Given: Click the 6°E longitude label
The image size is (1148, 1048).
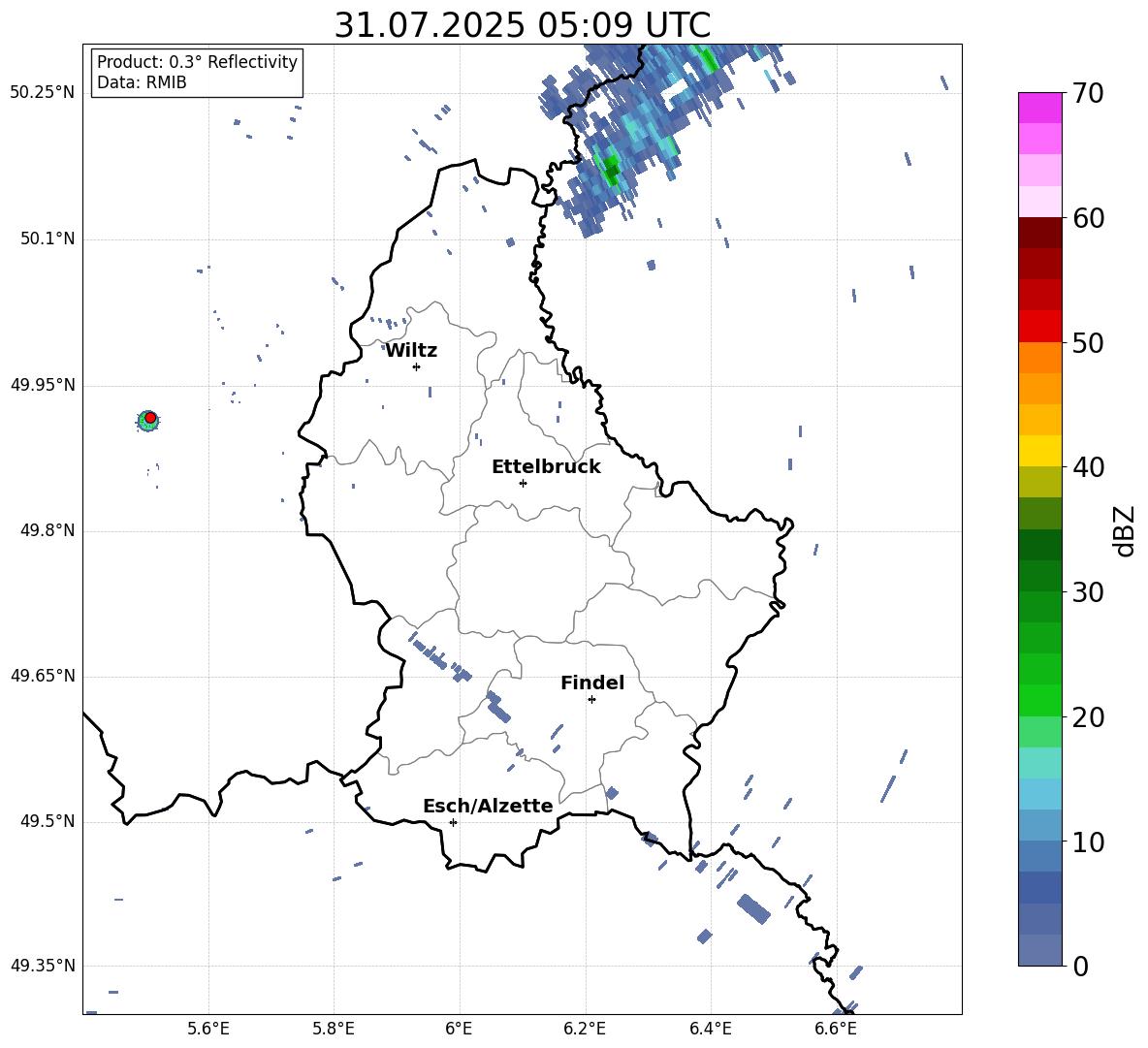Looking at the screenshot, I should click(x=459, y=1029).
